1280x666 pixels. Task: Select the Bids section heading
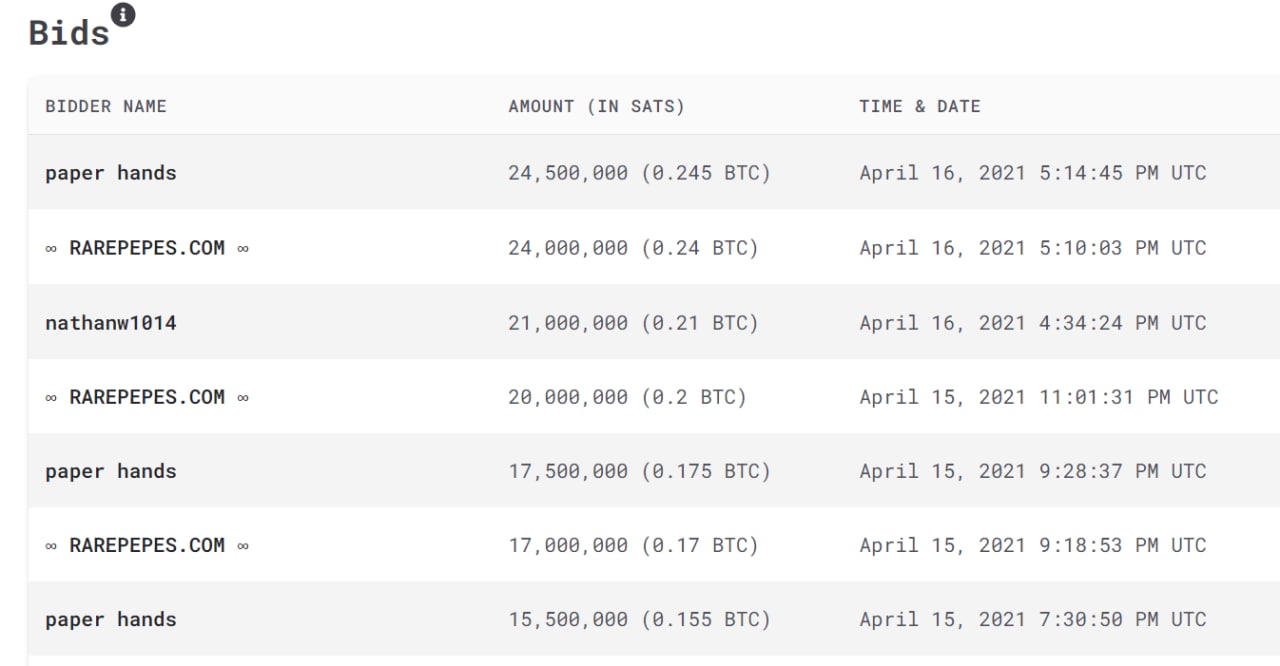(x=69, y=32)
